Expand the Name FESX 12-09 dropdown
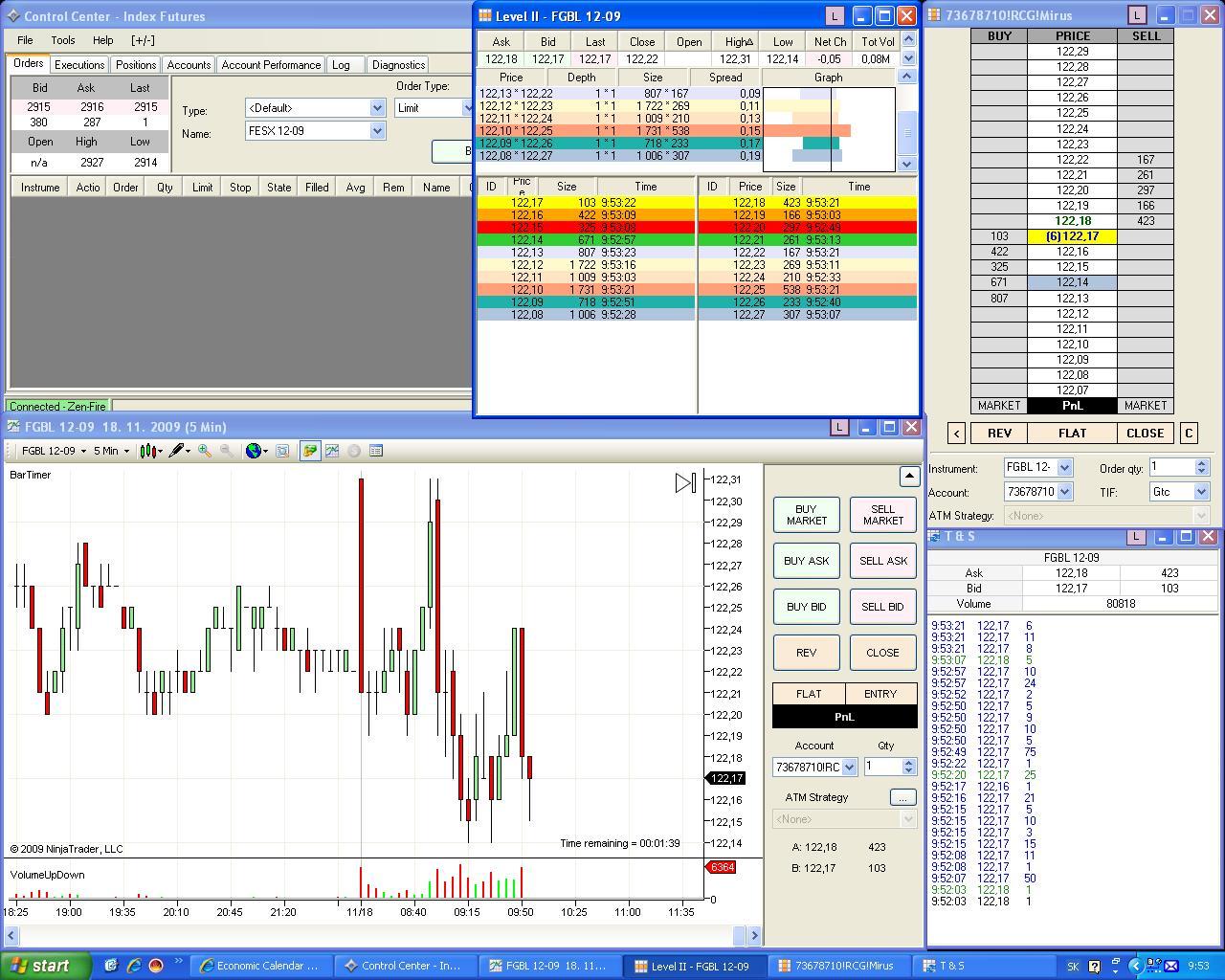1225x980 pixels. tap(377, 131)
